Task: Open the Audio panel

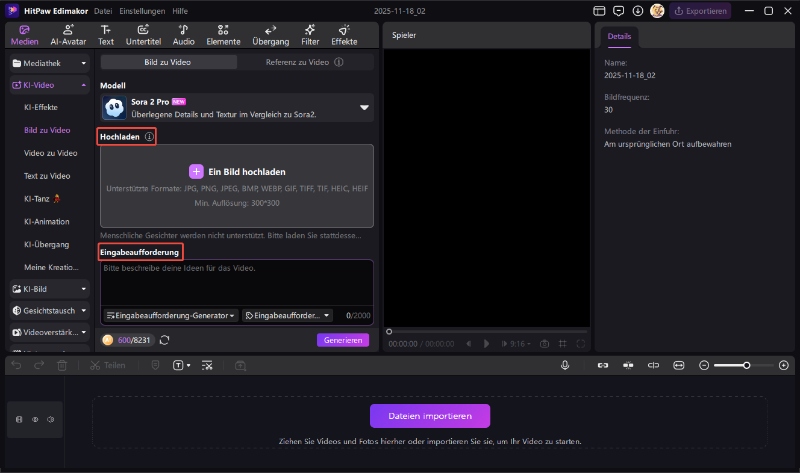Action: click(x=183, y=35)
